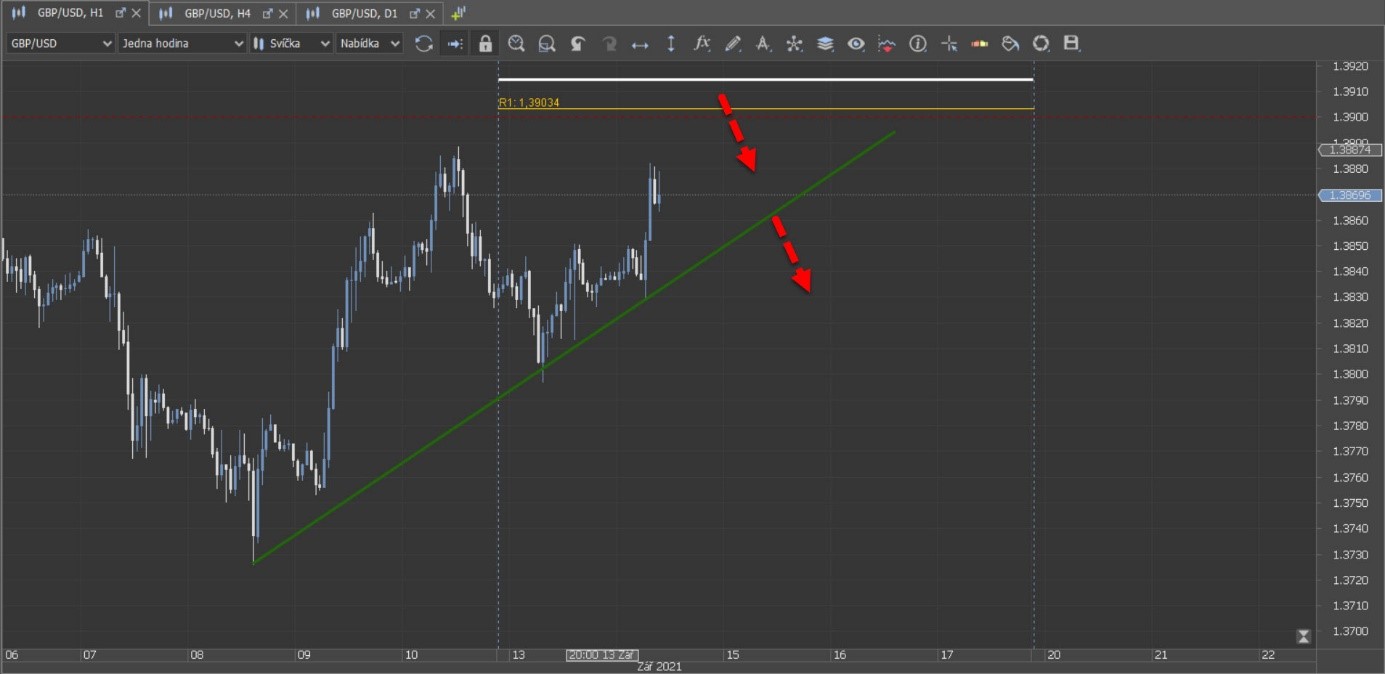Open the Jedna hodina timeframe dropdown
The width and height of the screenshot is (1385, 674).
tap(182, 43)
